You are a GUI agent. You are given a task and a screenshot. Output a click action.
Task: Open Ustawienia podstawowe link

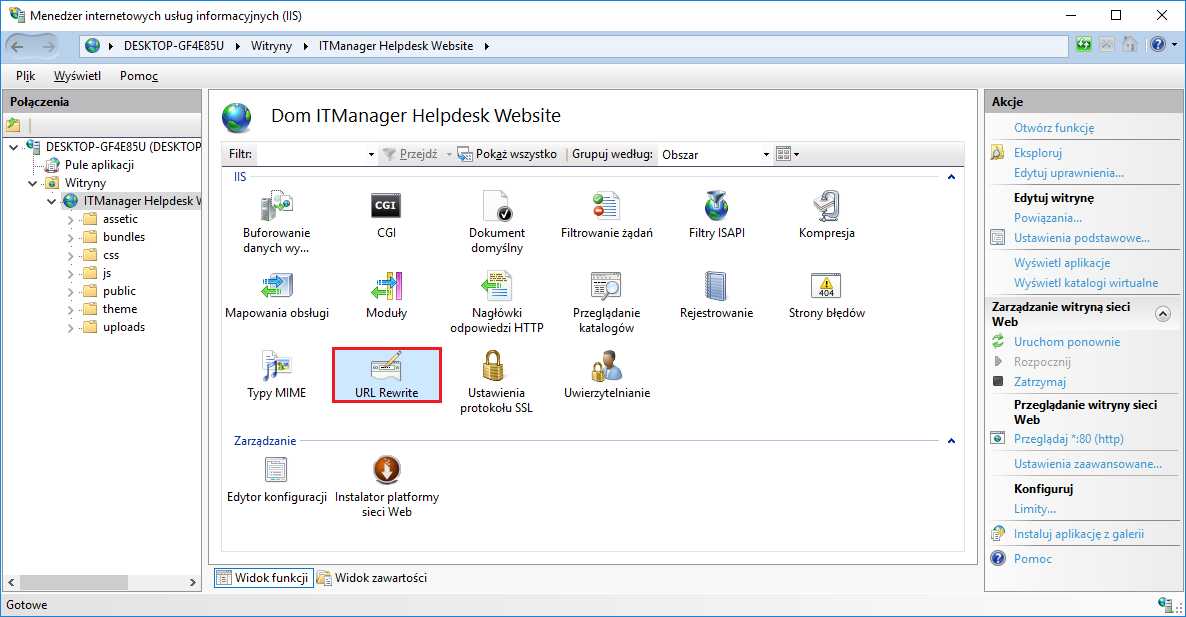coord(1082,238)
